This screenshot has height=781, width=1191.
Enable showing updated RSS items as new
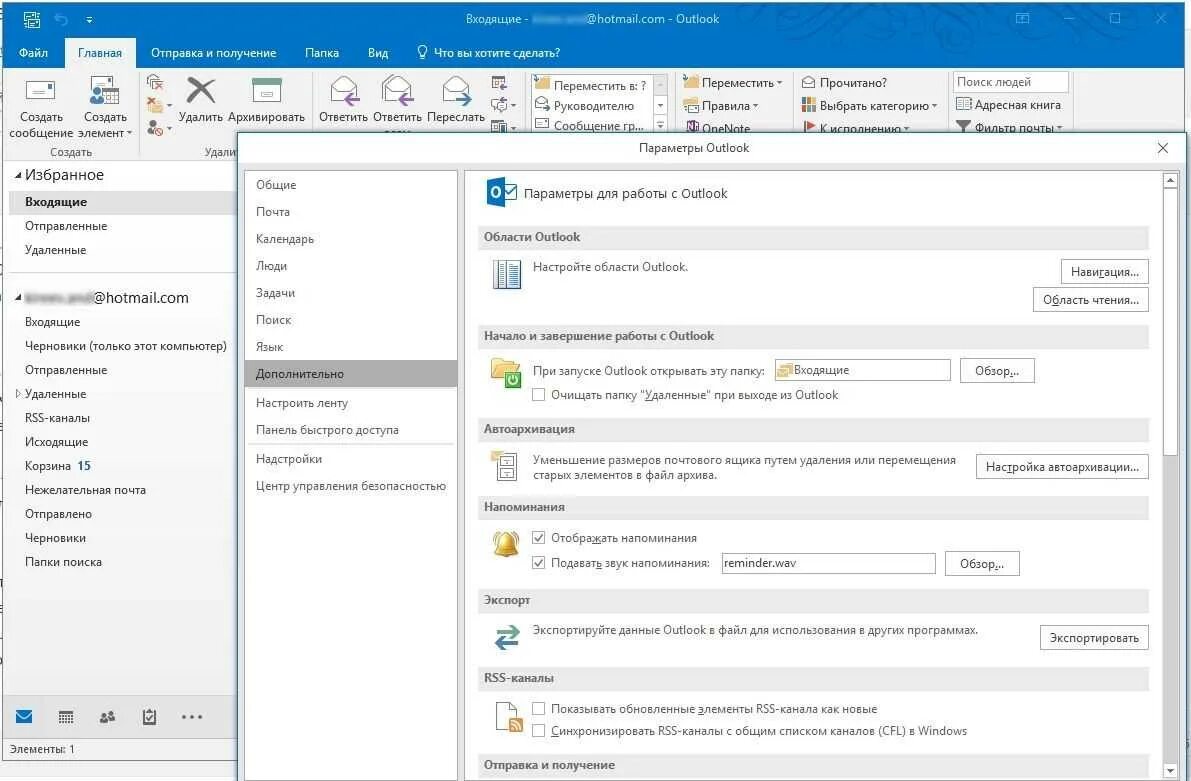pyautogui.click(x=539, y=709)
